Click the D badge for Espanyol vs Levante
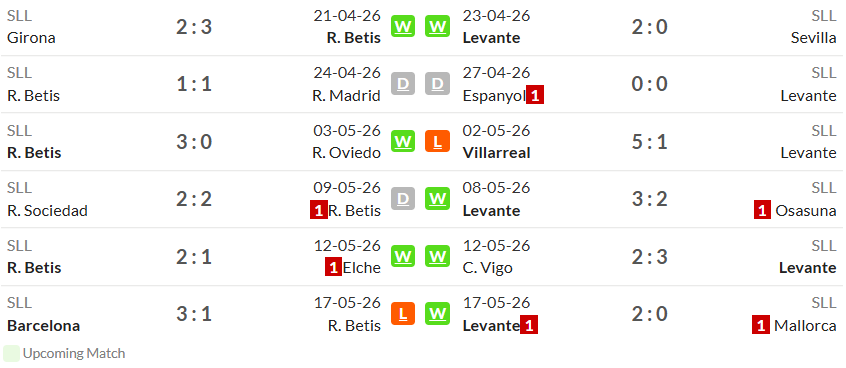Screen dimensions: 846x368 [437, 84]
